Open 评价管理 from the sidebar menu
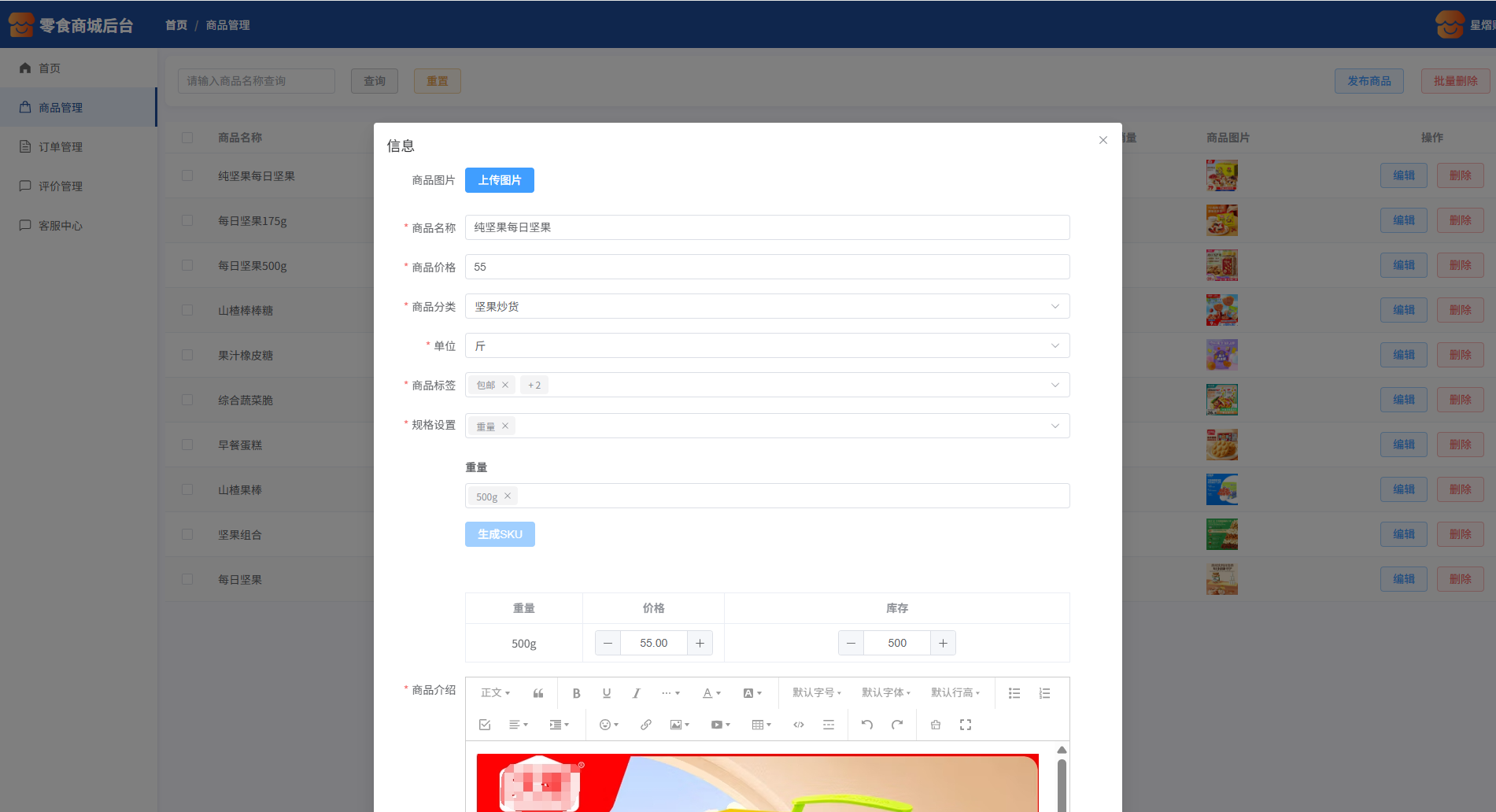This screenshot has height=812, width=1496. click(x=61, y=186)
